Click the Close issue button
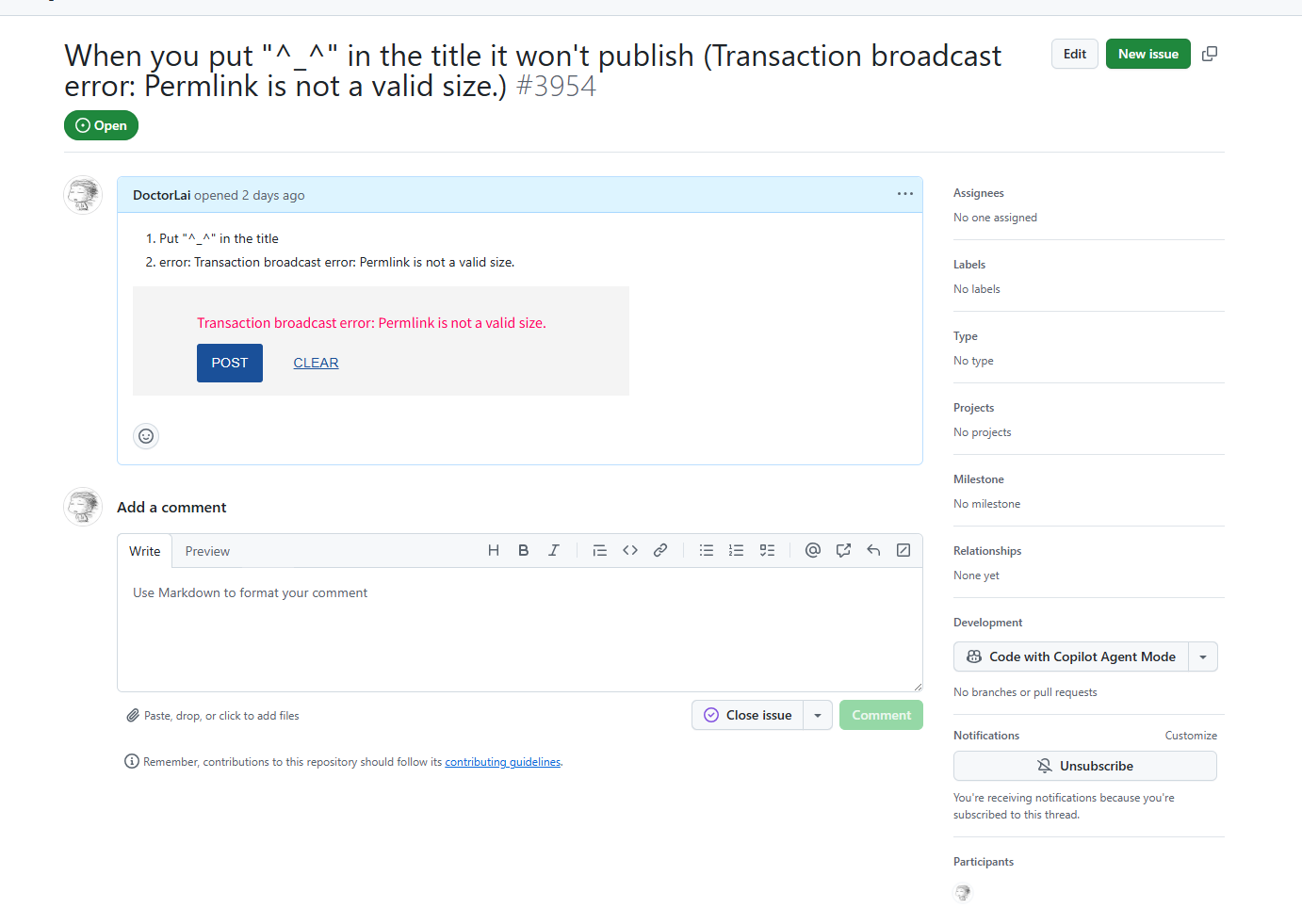The width and height of the screenshot is (1302, 924). tap(748, 715)
